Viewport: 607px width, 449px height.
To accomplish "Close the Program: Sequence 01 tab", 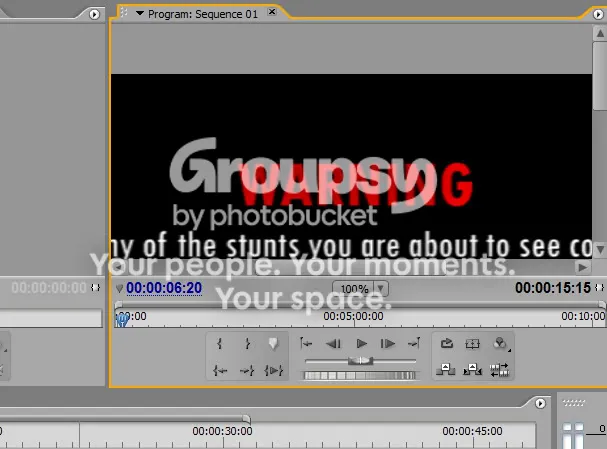I will click(272, 12).
